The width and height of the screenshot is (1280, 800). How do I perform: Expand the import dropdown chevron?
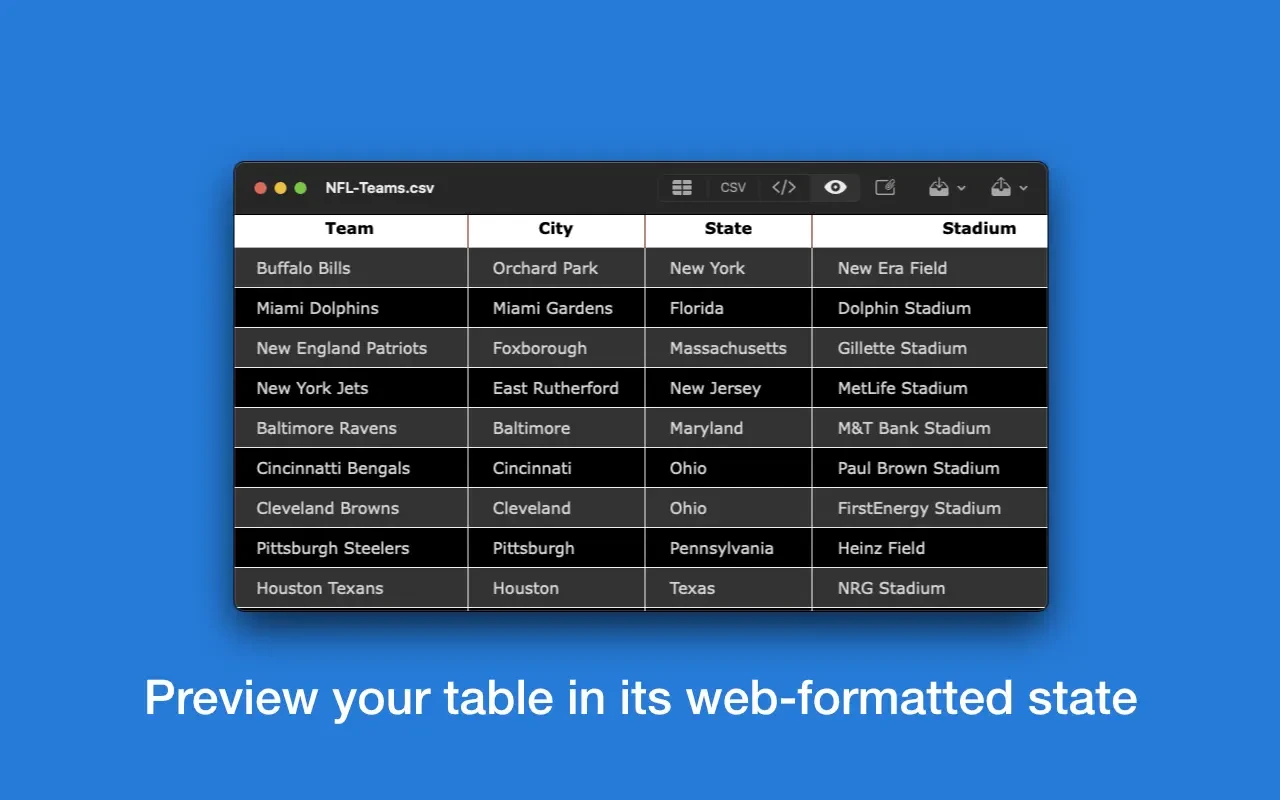click(x=962, y=189)
